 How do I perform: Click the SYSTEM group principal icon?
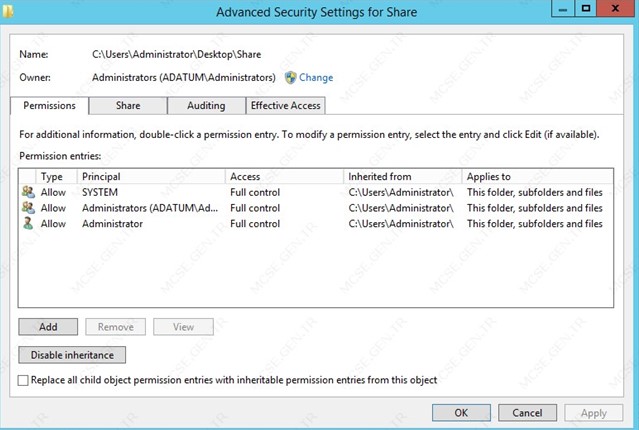pyautogui.click(x=28, y=192)
